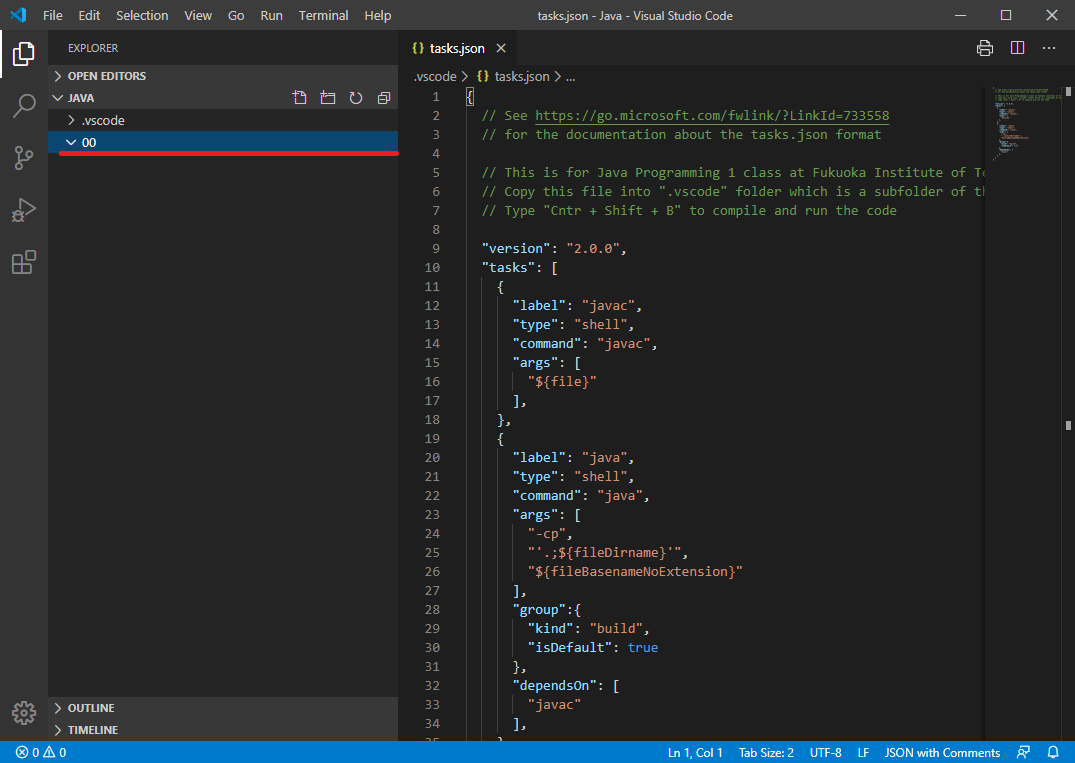The height and width of the screenshot is (763, 1075).
Task: Expand the .vscode folder
Action: tap(223, 120)
